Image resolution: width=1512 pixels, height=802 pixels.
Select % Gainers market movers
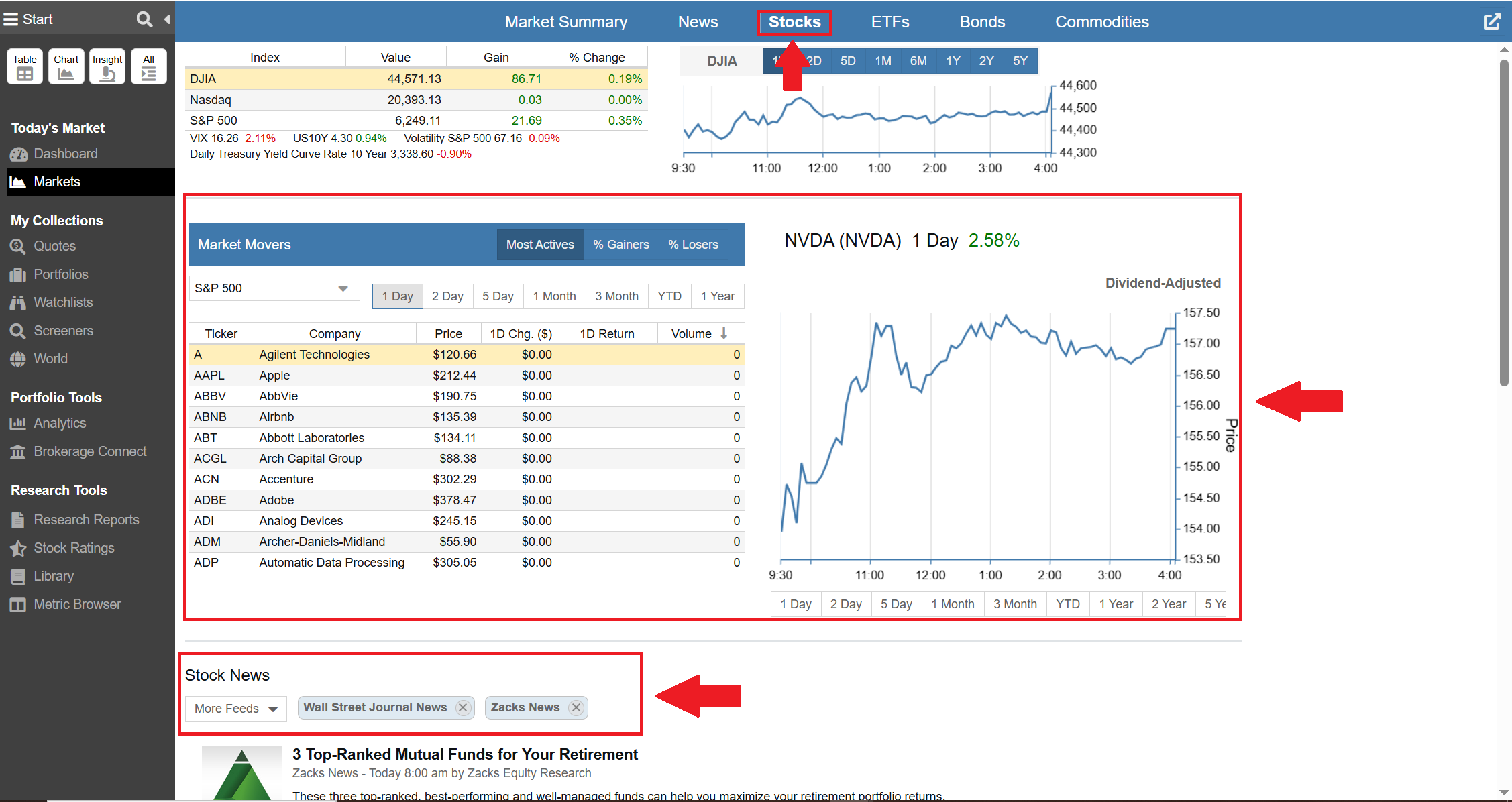621,245
